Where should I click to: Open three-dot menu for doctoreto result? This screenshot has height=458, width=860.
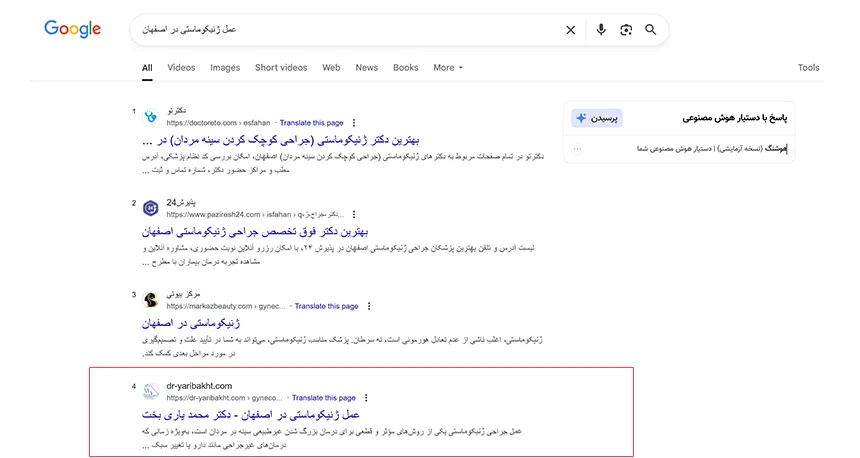[x=354, y=122]
